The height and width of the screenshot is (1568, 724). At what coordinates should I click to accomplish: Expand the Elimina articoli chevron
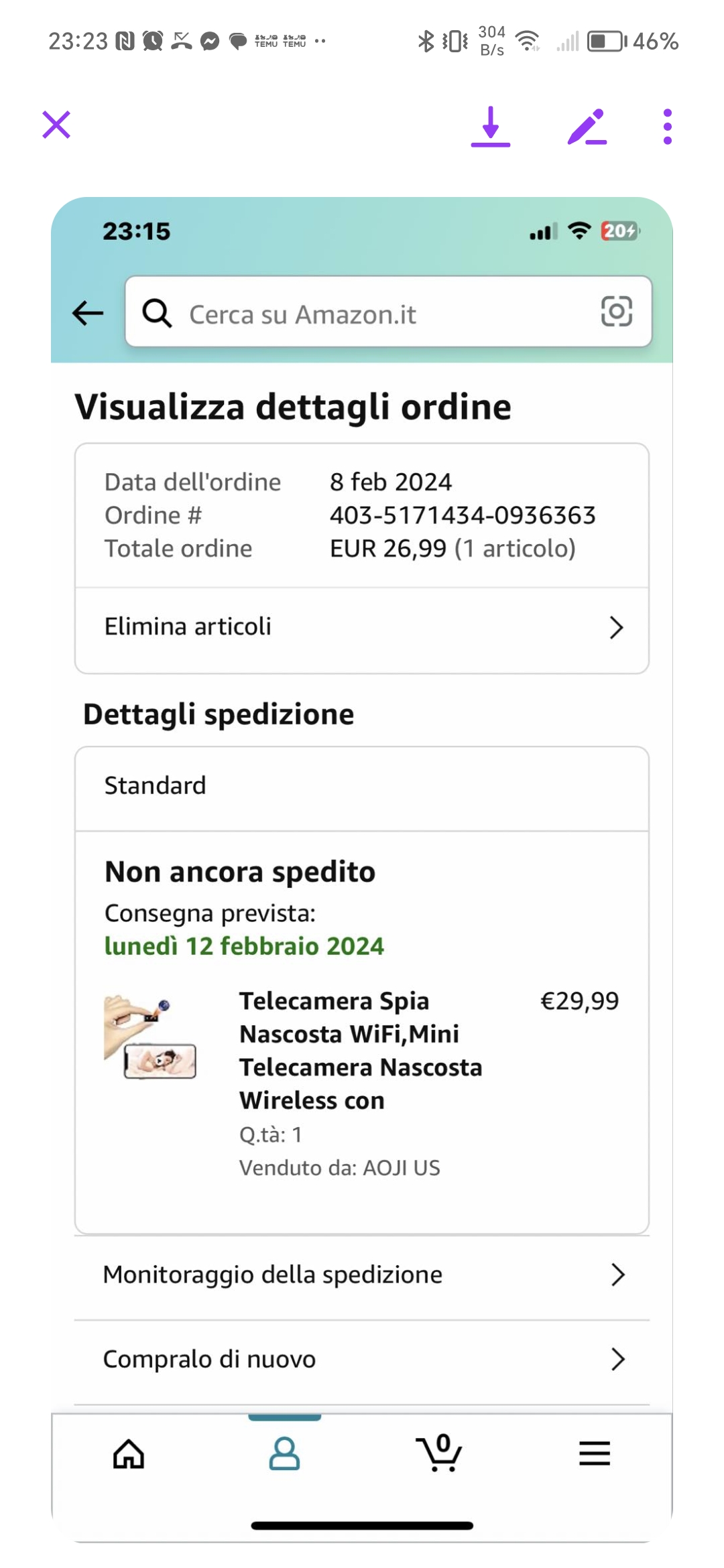[616, 628]
